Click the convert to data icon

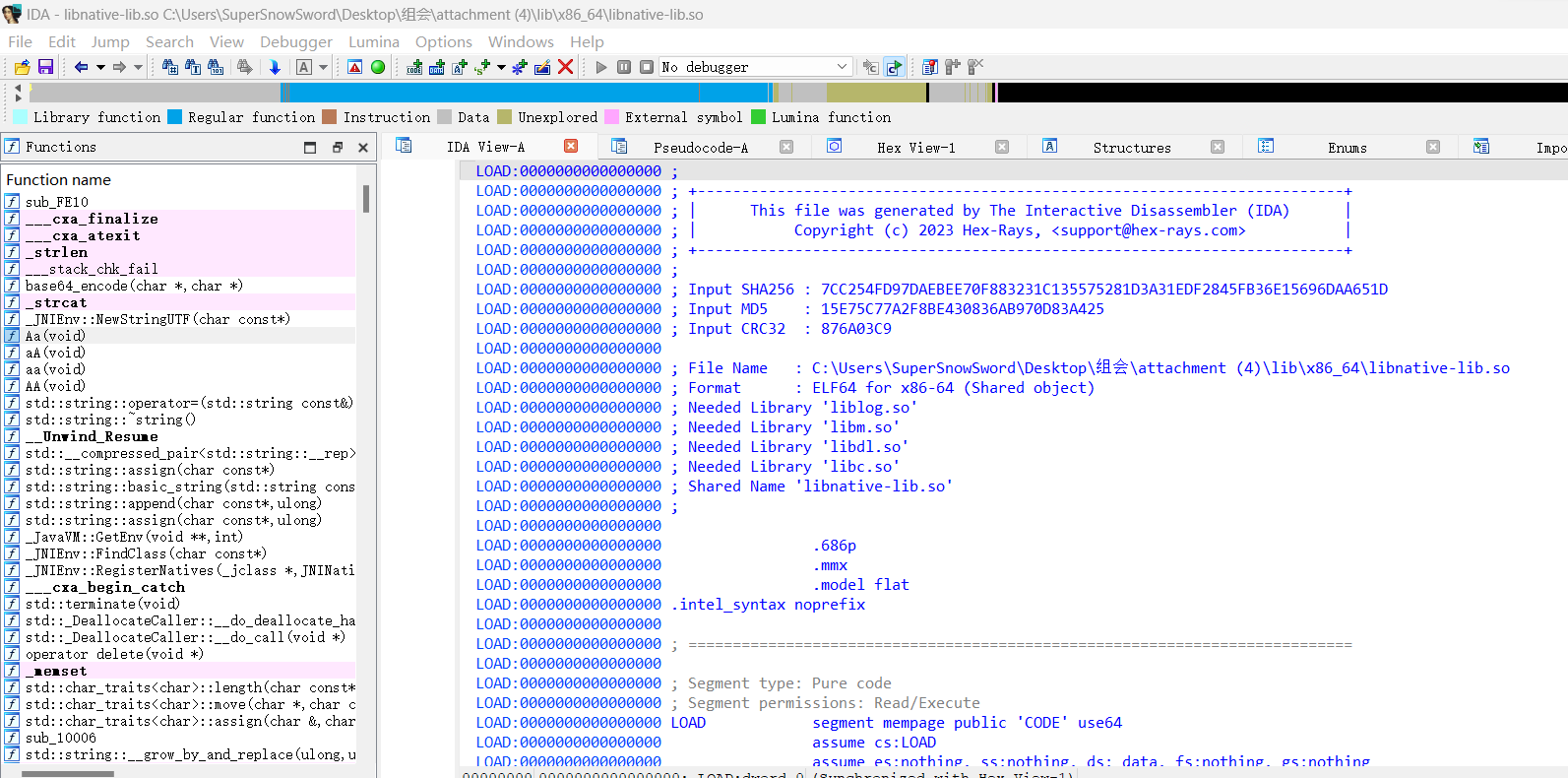coord(437,67)
